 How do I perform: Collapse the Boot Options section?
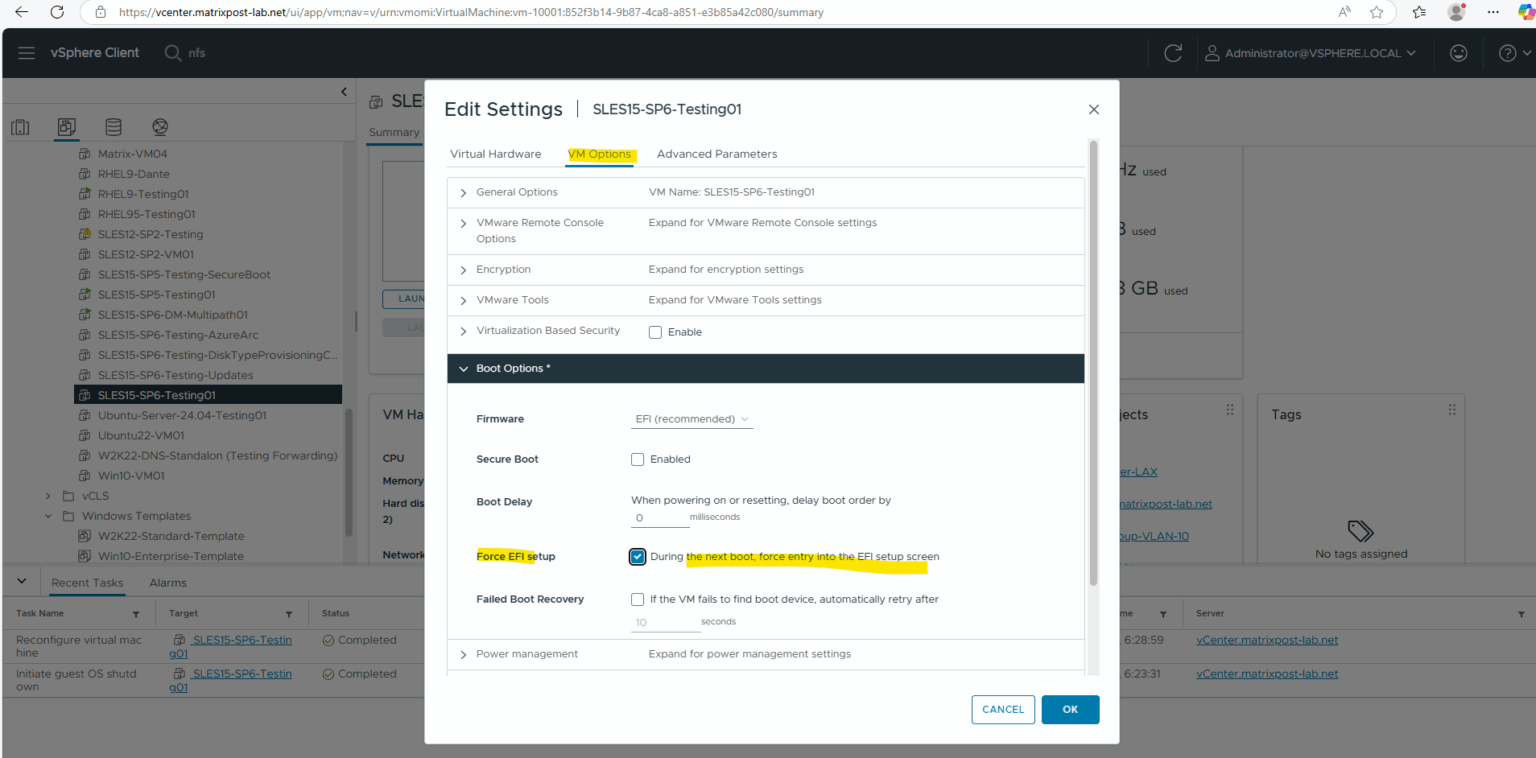pos(464,369)
